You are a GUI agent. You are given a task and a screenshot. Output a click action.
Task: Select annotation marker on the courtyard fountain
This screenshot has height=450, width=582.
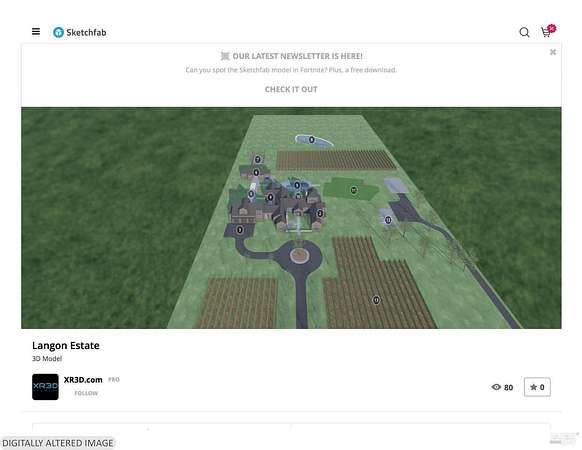(297, 185)
